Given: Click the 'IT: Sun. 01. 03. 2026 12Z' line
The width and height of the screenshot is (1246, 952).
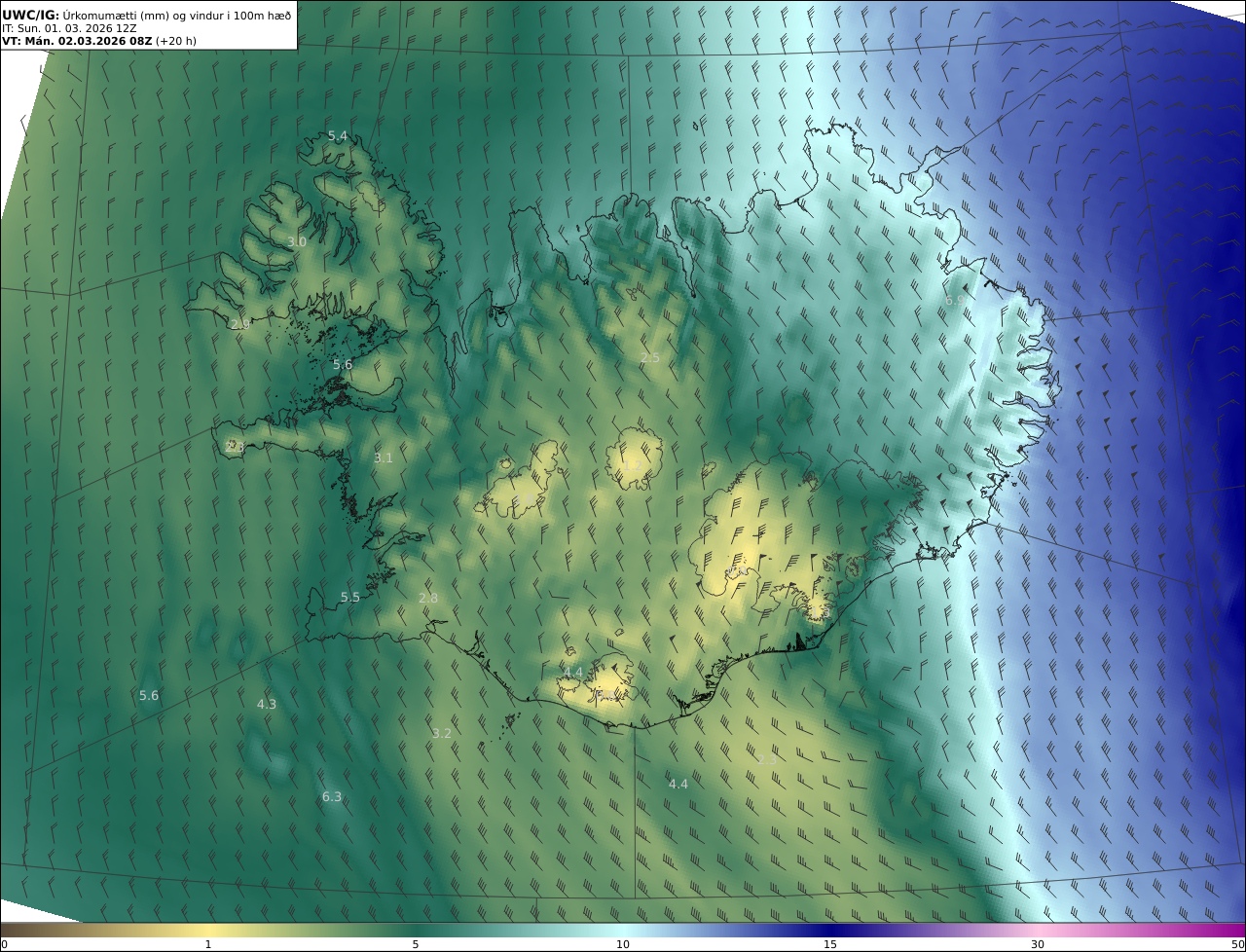Looking at the screenshot, I should [67, 28].
